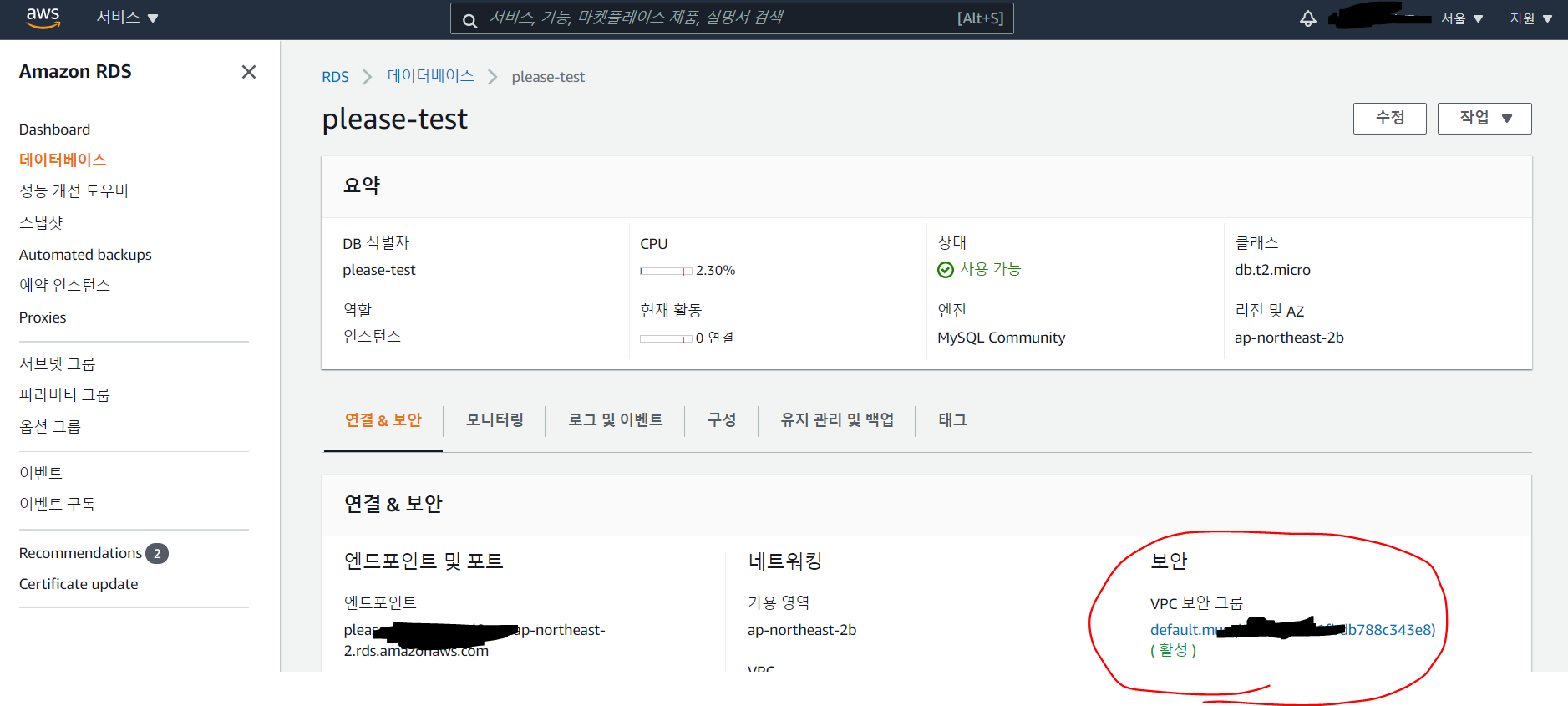Click the 네트워킹 section heading

(x=785, y=561)
